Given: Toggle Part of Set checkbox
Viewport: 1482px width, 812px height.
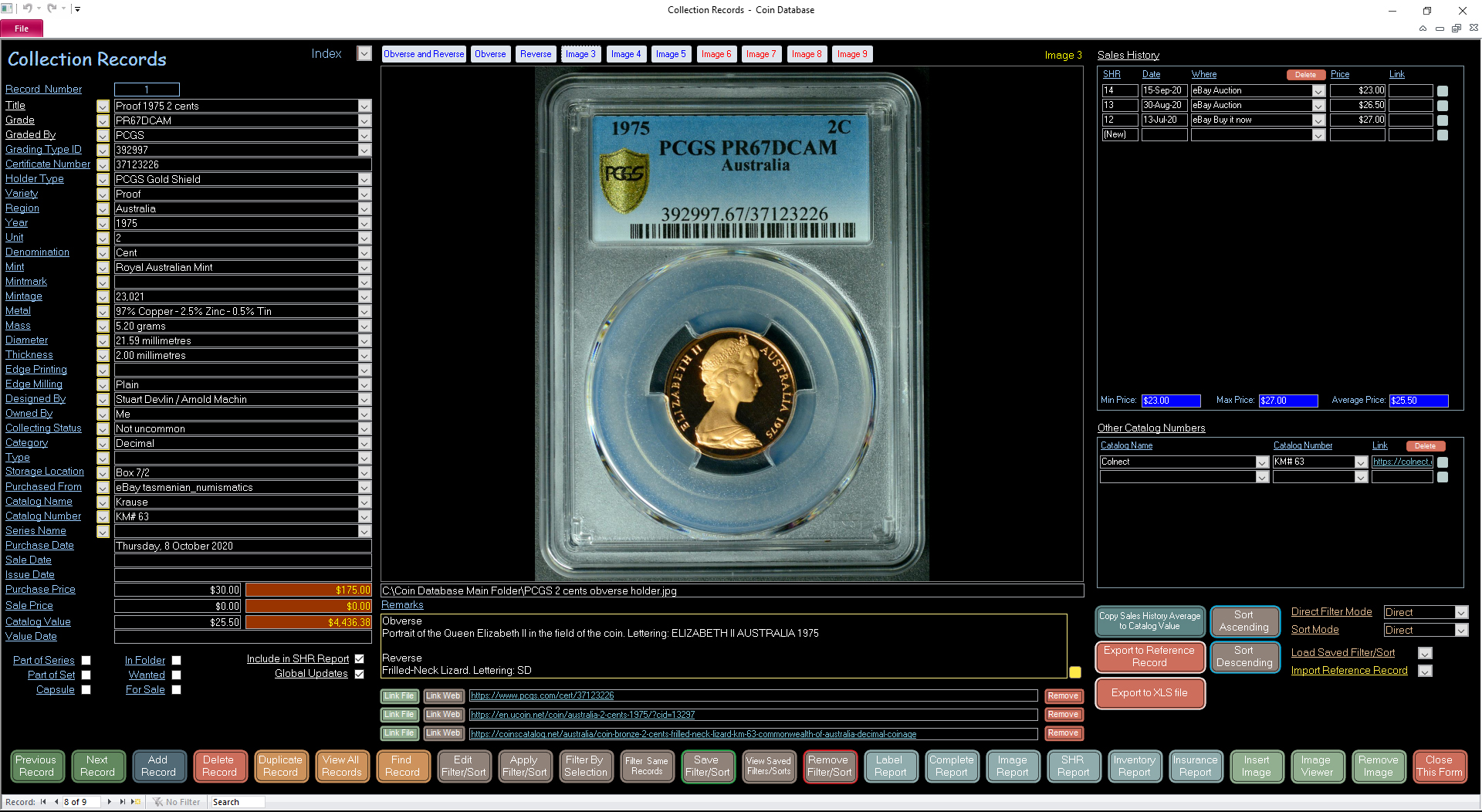Looking at the screenshot, I should pyautogui.click(x=86, y=675).
